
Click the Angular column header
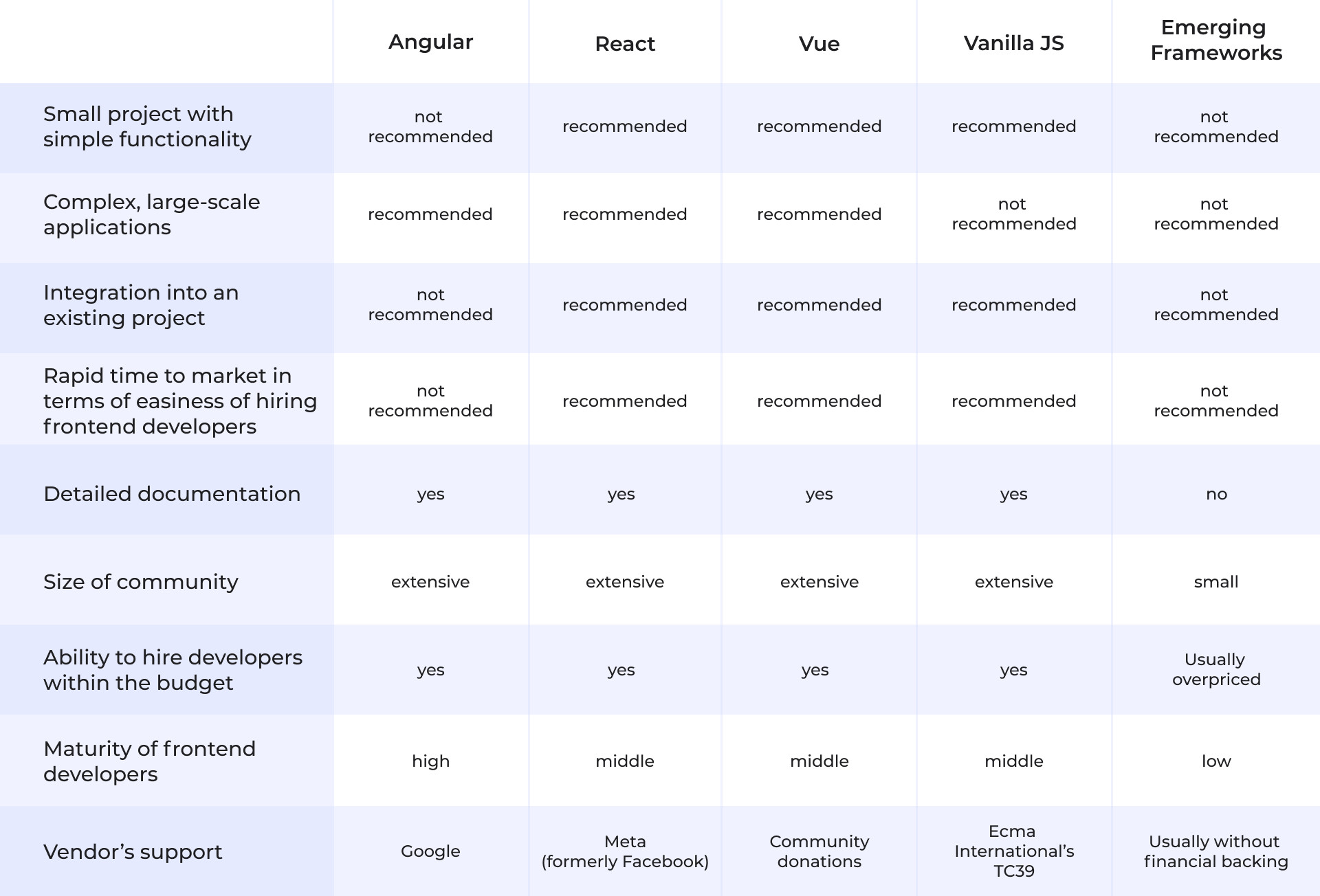(431, 39)
